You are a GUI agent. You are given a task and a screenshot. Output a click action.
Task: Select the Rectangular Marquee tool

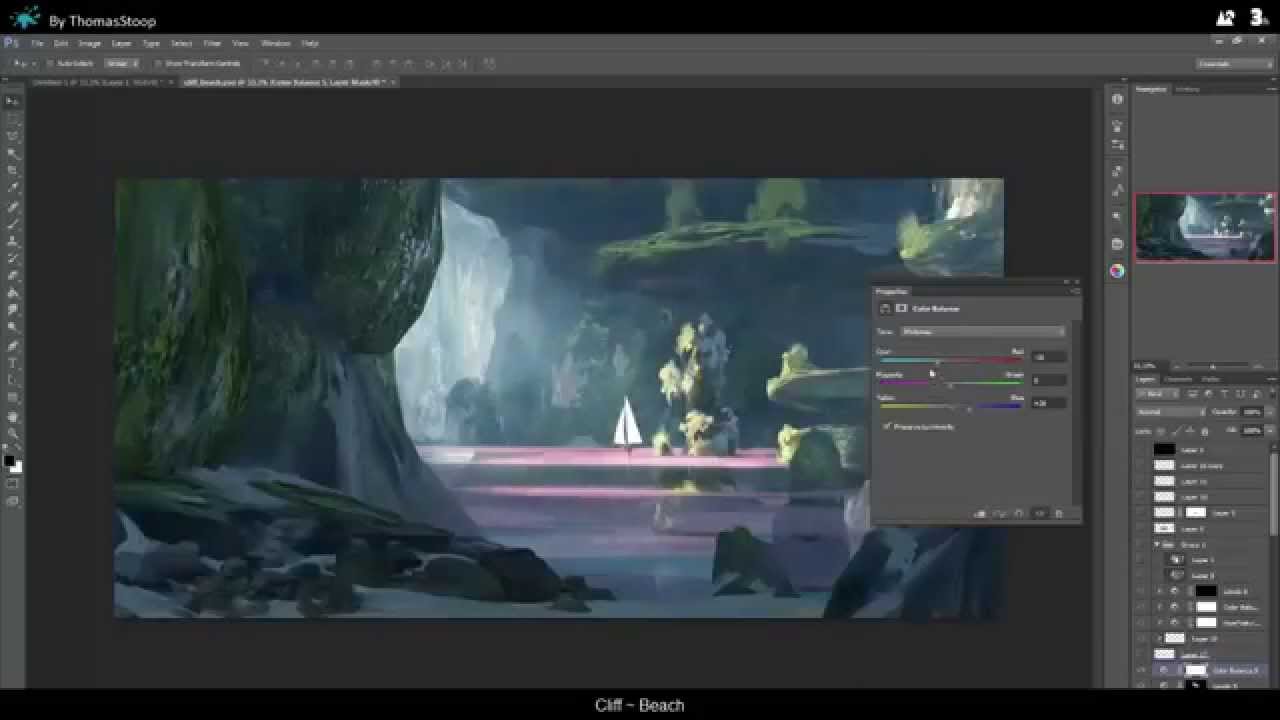click(12, 118)
